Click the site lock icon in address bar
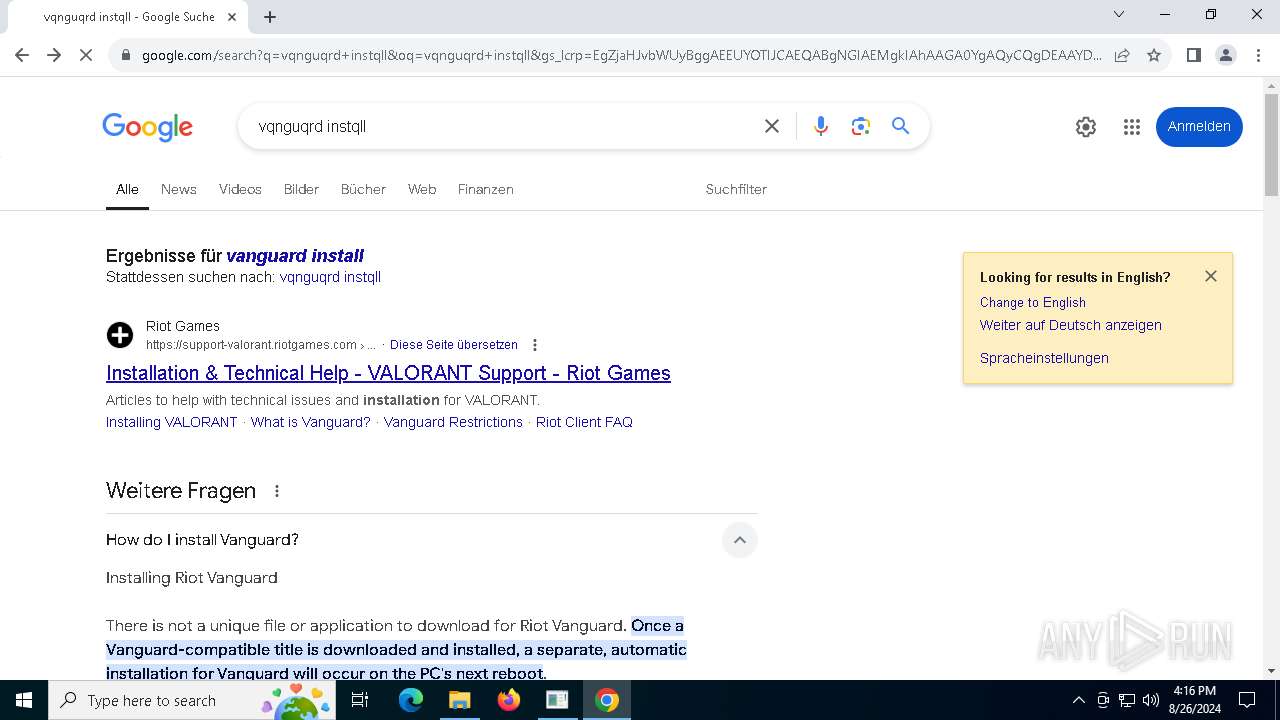1280x720 pixels. click(x=125, y=55)
